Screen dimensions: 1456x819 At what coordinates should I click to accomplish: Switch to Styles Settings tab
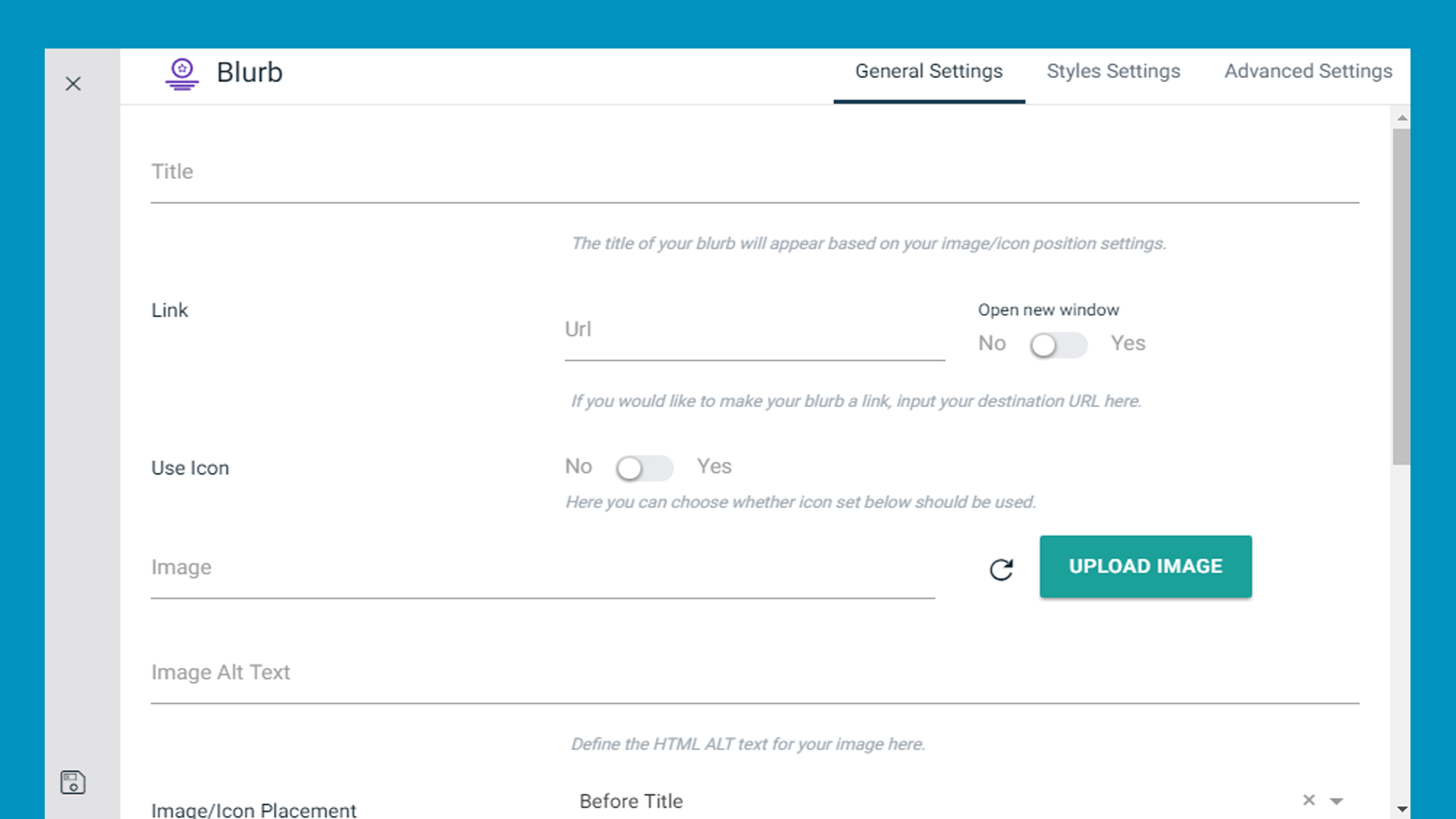[1113, 71]
